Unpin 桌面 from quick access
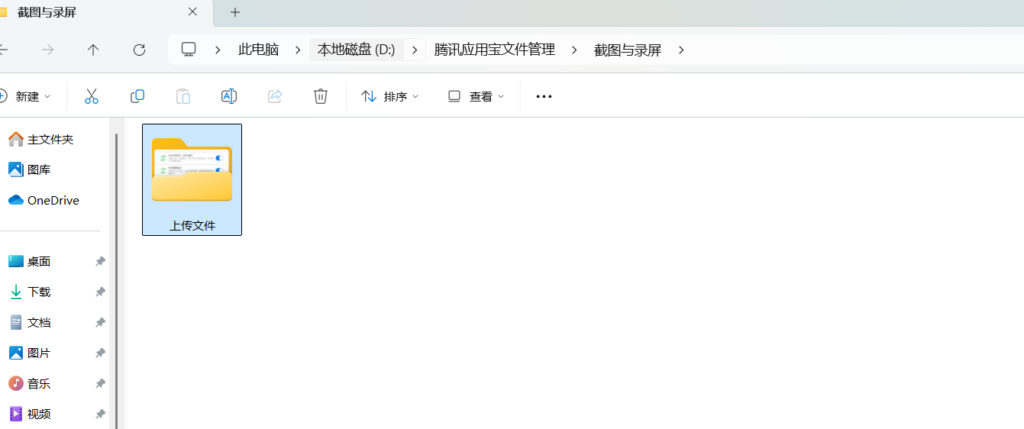 tap(100, 262)
